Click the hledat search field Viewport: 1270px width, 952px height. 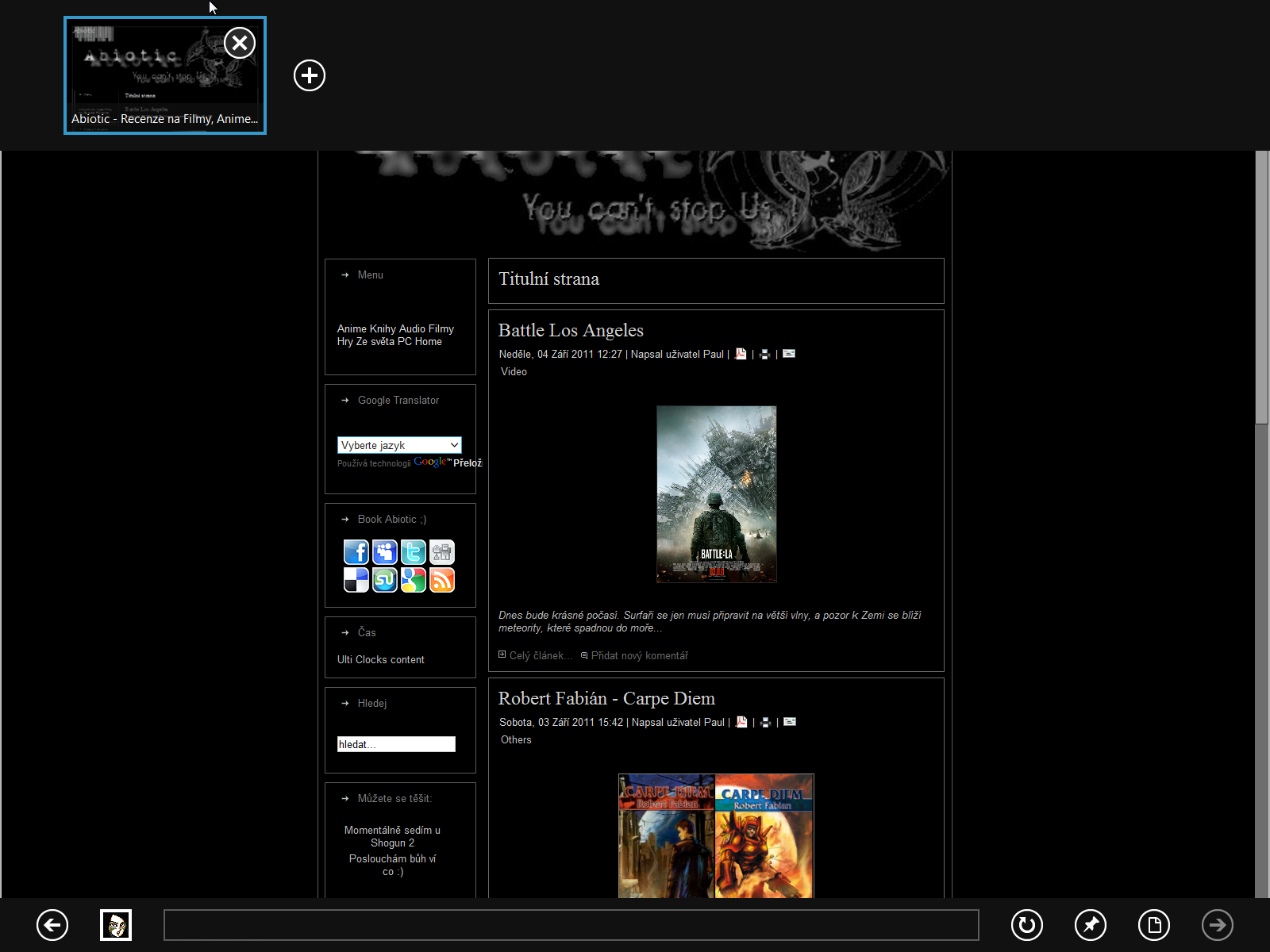click(x=396, y=744)
